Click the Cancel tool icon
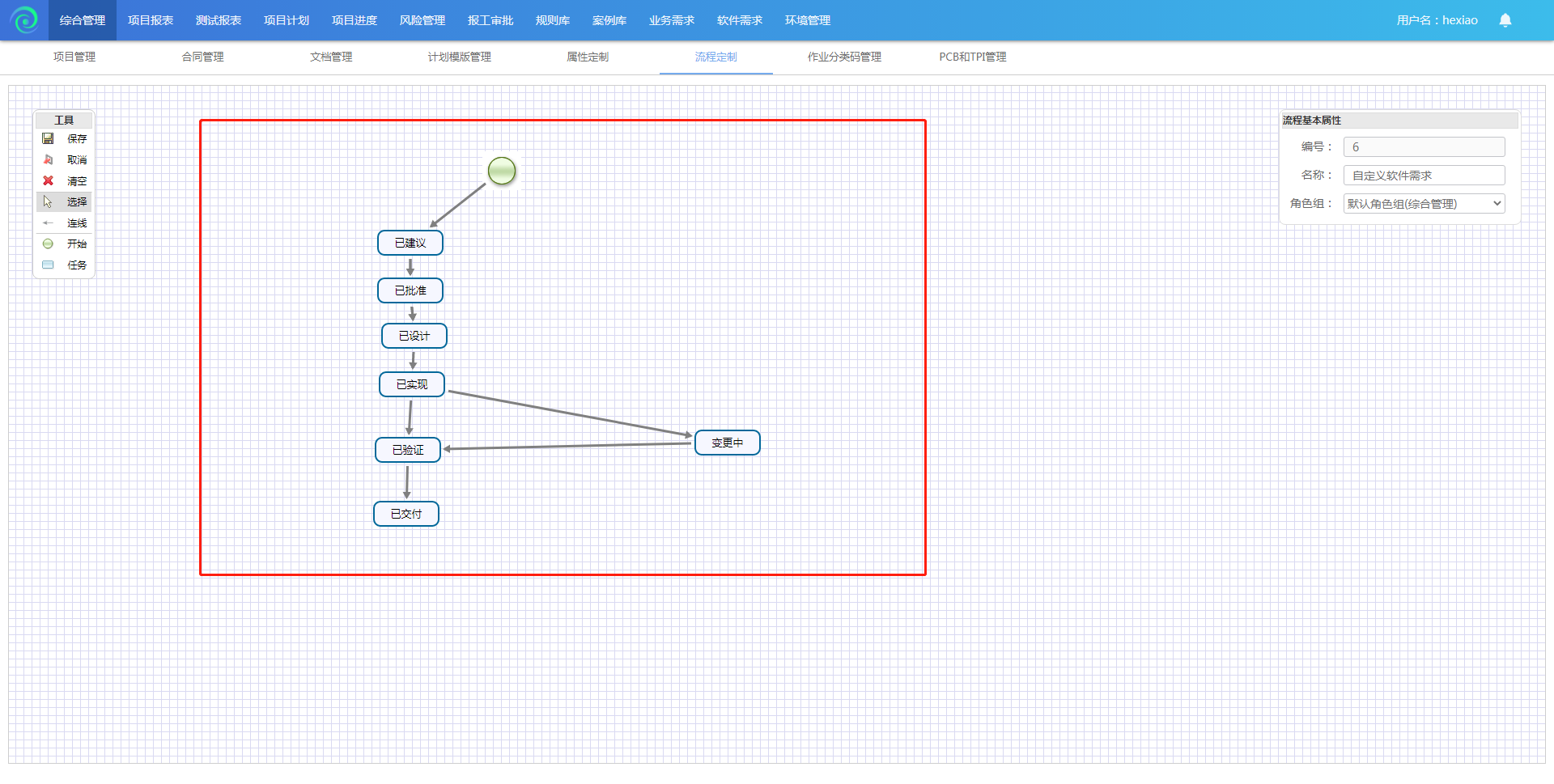The image size is (1554, 784). point(48,160)
